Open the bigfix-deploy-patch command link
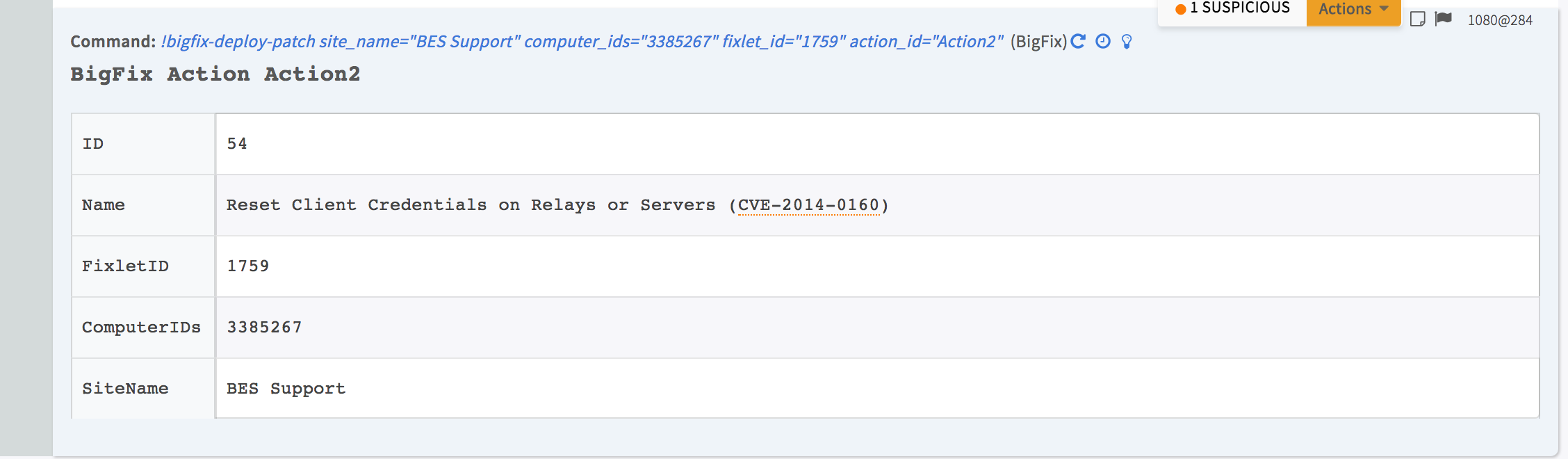This screenshot has height=459, width=1568. click(582, 42)
